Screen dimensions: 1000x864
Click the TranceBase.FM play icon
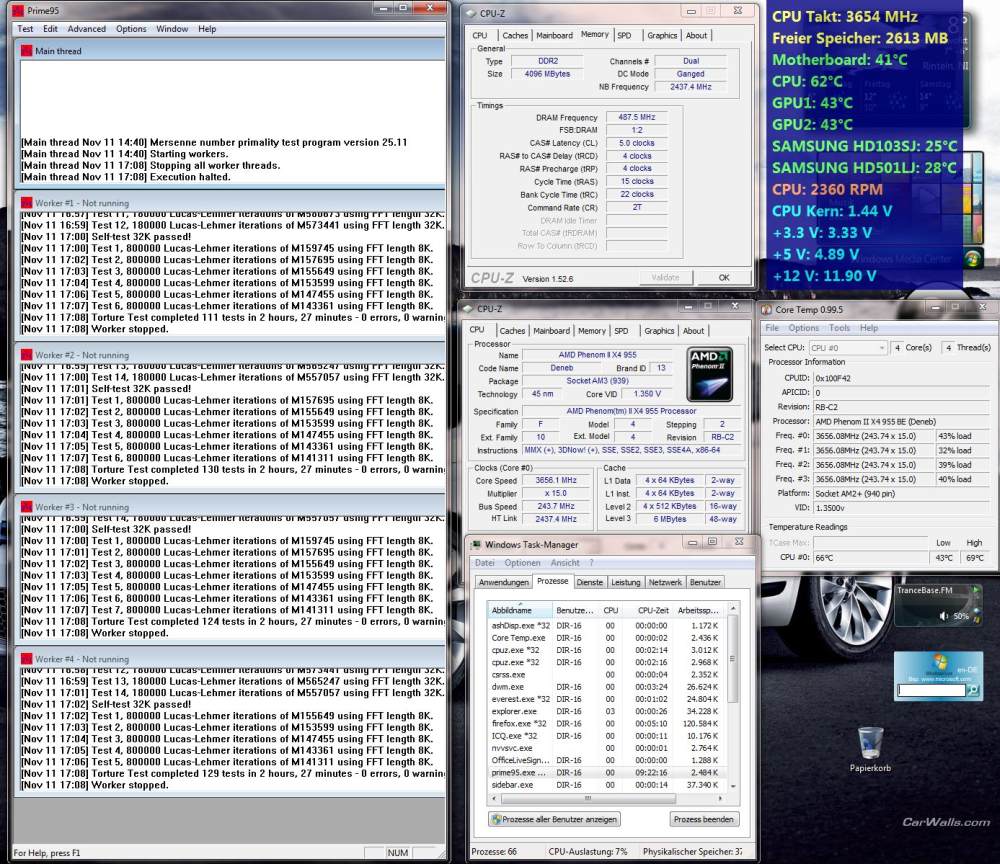[974, 590]
